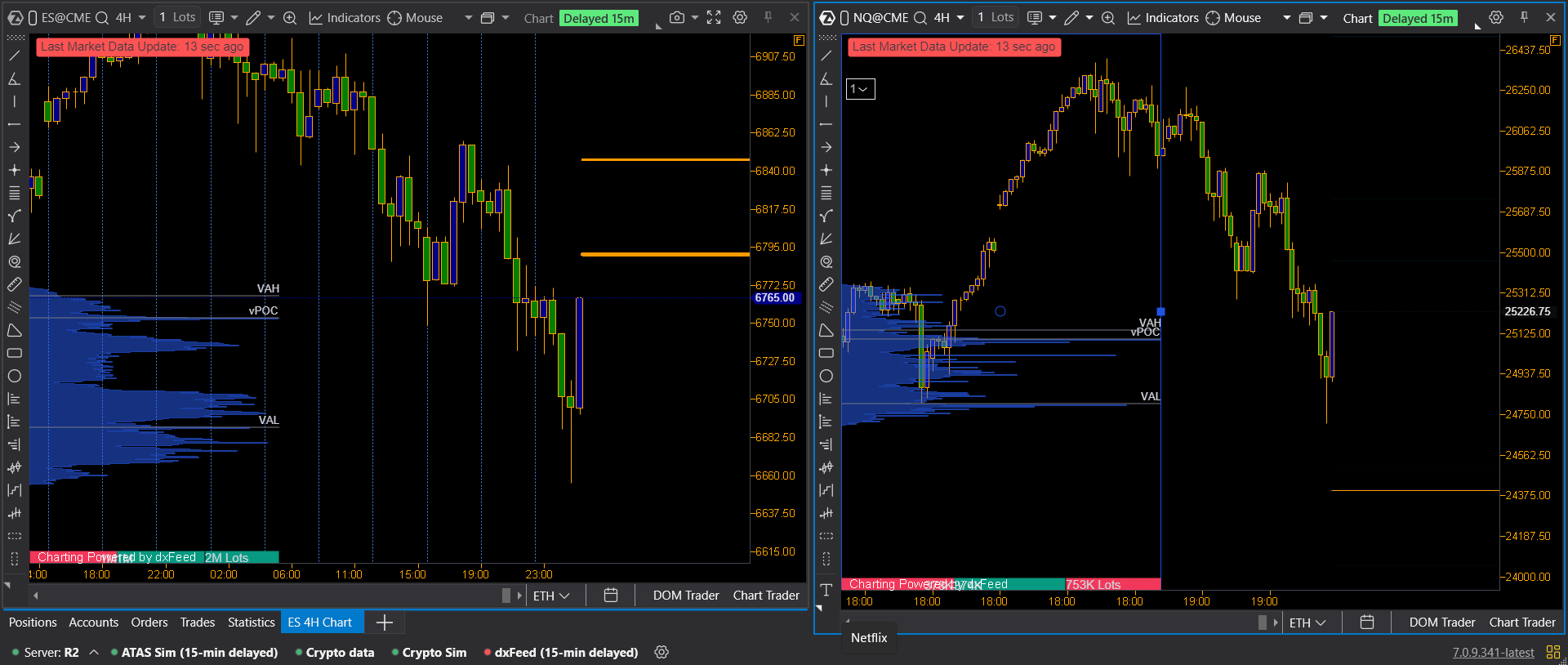
Task: Choose the ellipse drawing tool in ES chart
Action: click(x=15, y=376)
